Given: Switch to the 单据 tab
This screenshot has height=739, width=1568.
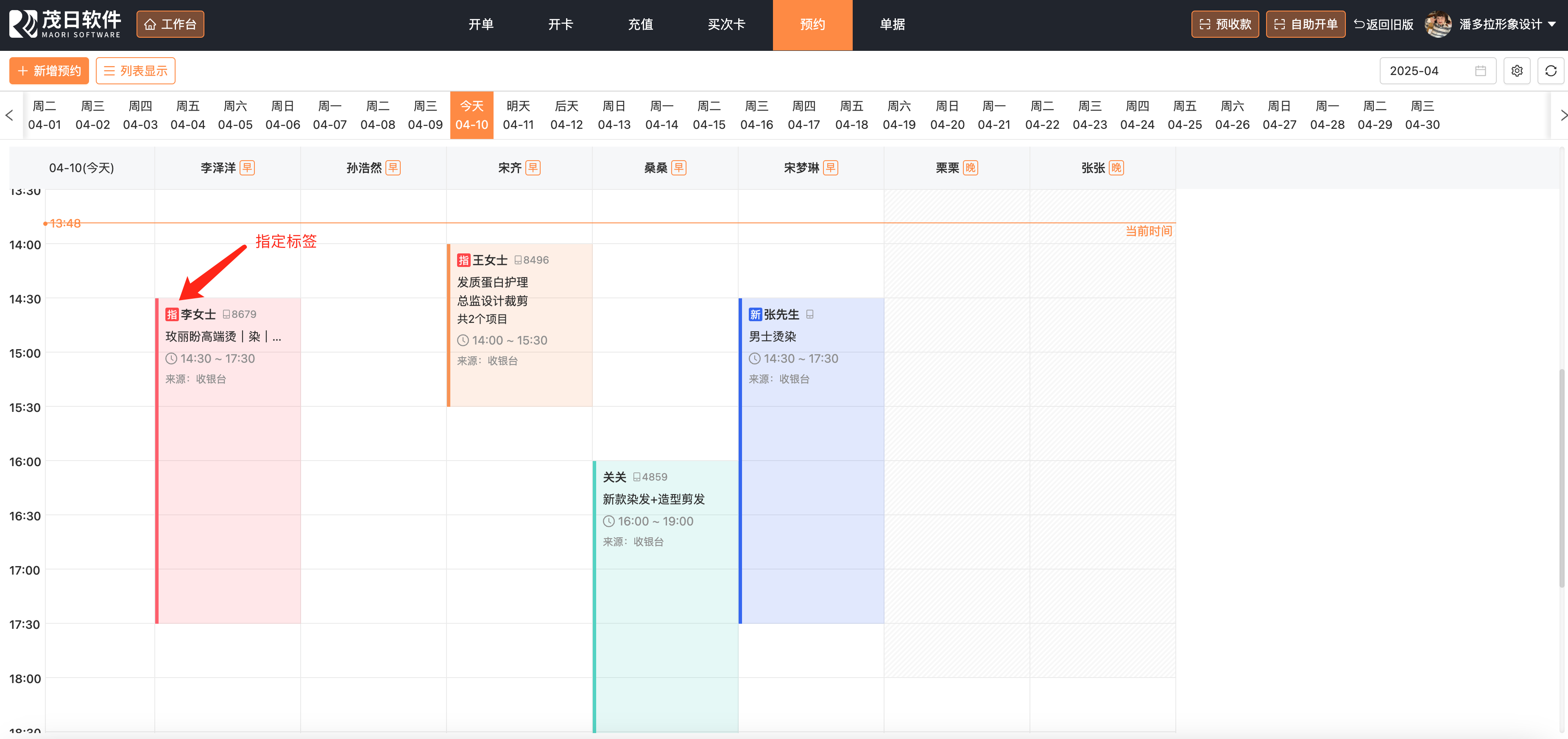Looking at the screenshot, I should pos(892,24).
